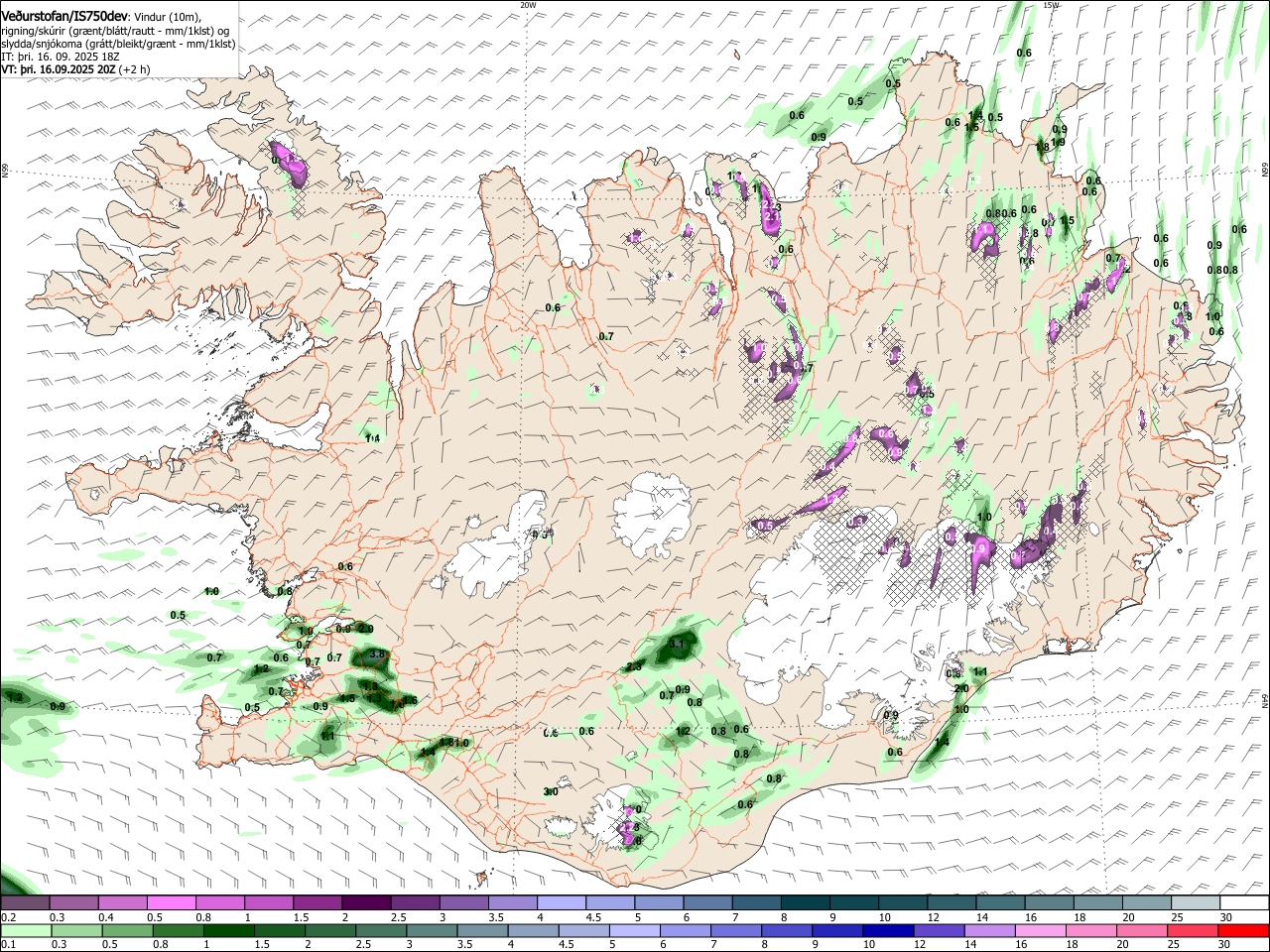
Task: Select the bright red 30 rain legend swatch
Action: click(x=1244, y=930)
